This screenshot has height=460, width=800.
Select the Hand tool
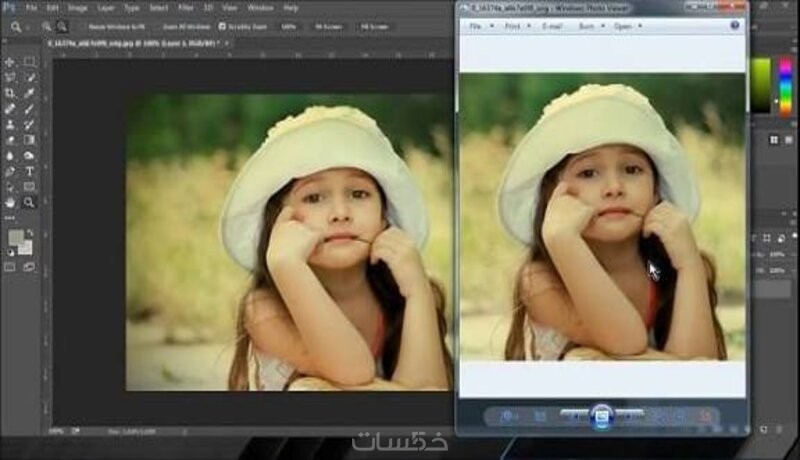tap(10, 202)
